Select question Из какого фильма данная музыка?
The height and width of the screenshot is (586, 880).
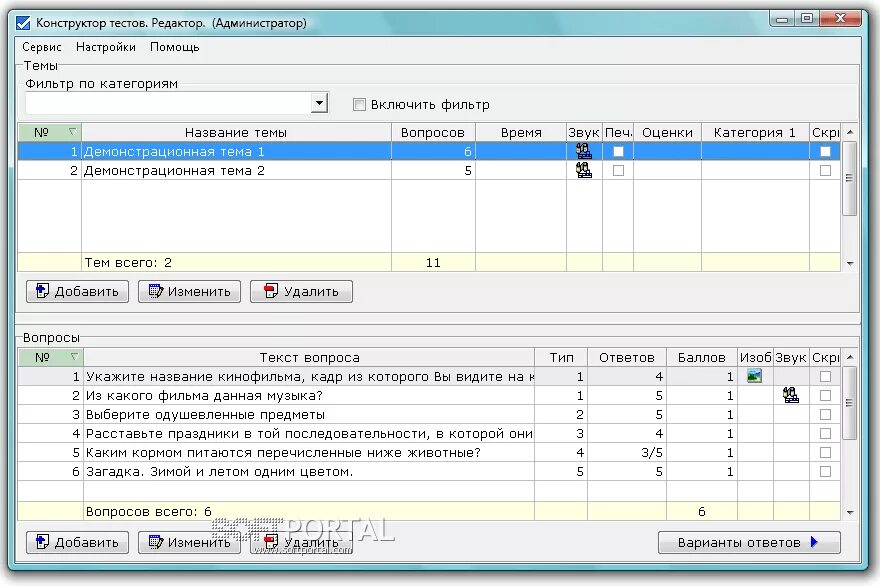(x=429, y=395)
